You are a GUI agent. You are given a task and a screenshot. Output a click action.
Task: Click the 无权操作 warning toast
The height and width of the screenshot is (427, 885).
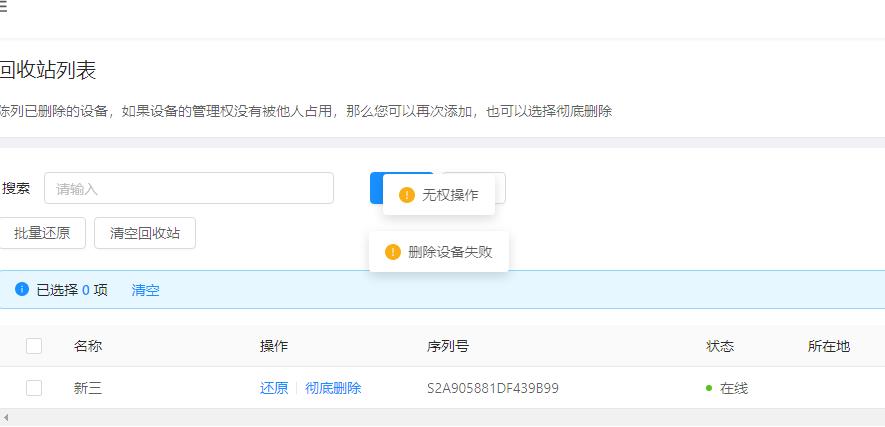(439, 195)
